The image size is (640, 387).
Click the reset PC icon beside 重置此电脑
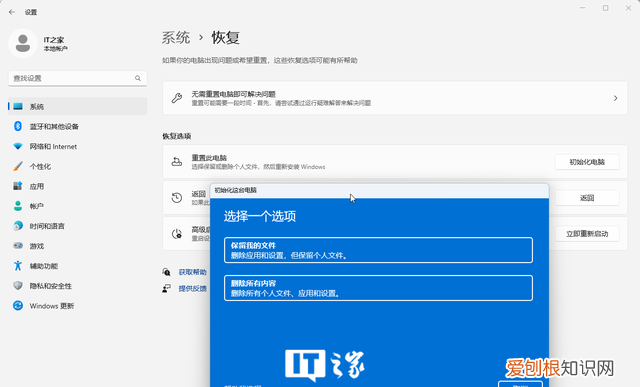pyautogui.click(x=177, y=162)
